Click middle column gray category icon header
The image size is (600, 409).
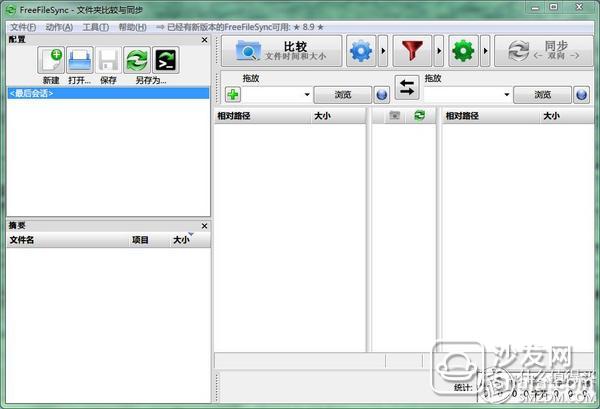pyautogui.click(x=395, y=115)
